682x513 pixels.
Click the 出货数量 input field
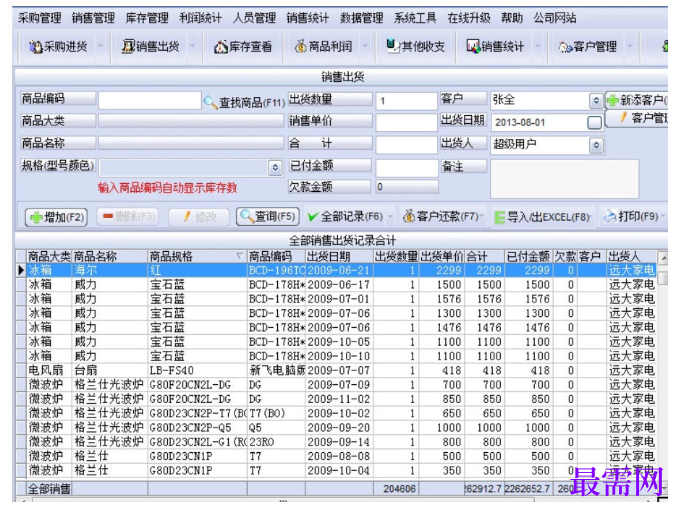pos(406,101)
